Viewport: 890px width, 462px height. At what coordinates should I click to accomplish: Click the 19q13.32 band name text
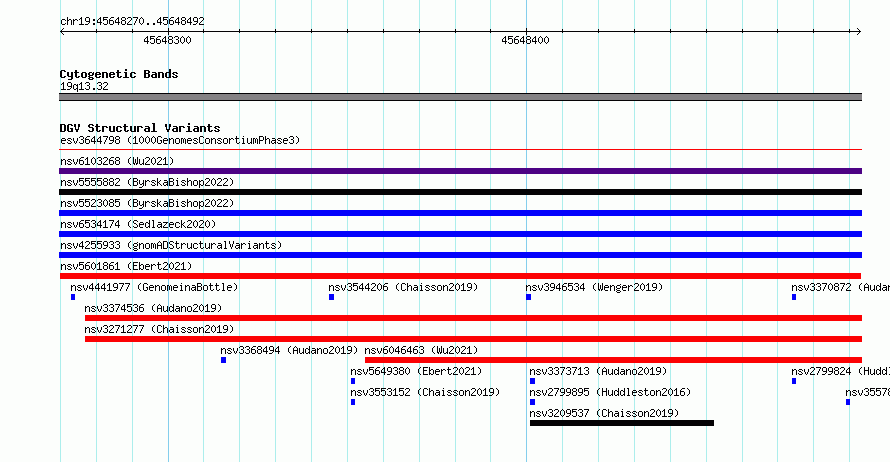(x=84, y=86)
